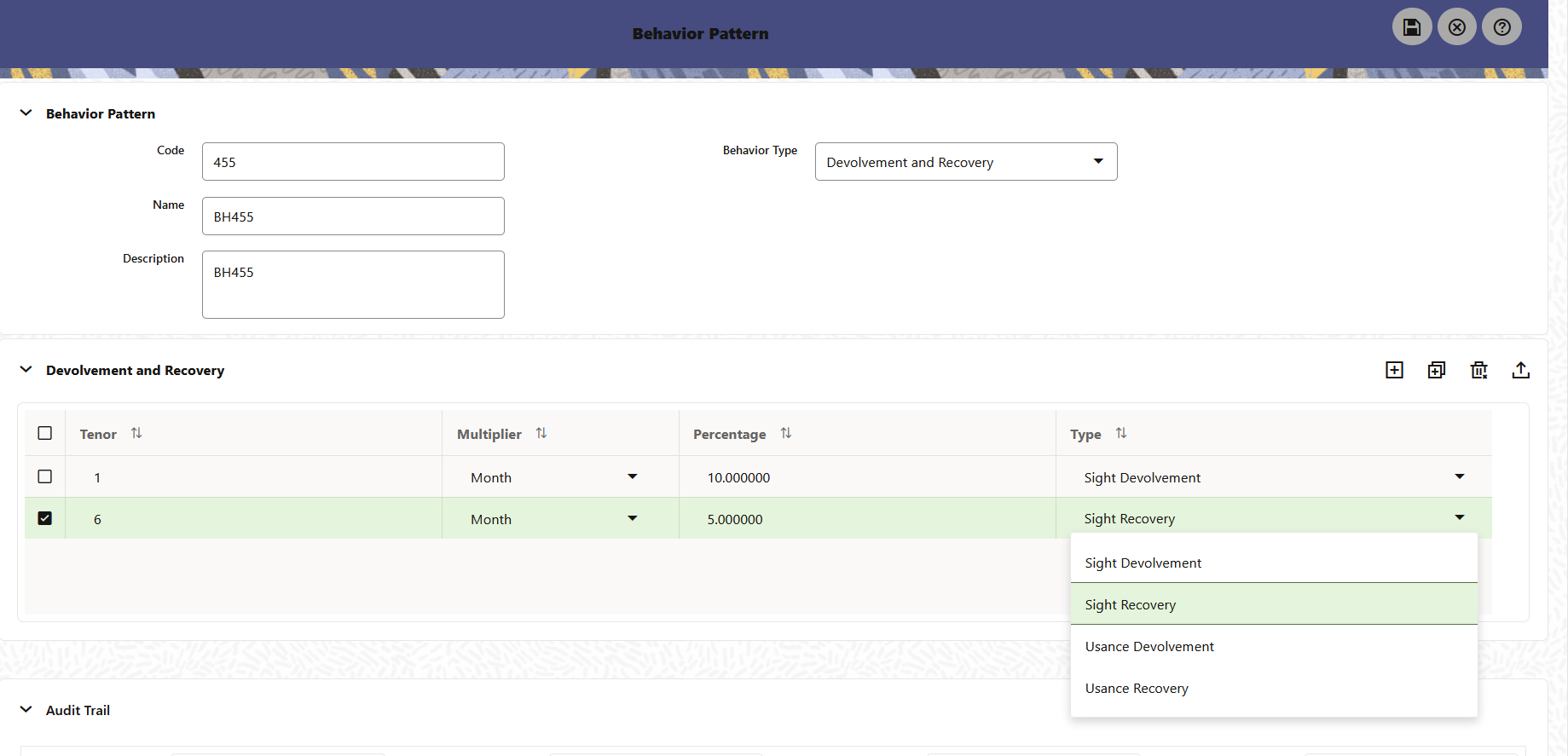Screen dimensions: 1568x756
Task: Click the Cancel (X) icon in header
Action: tap(1457, 27)
